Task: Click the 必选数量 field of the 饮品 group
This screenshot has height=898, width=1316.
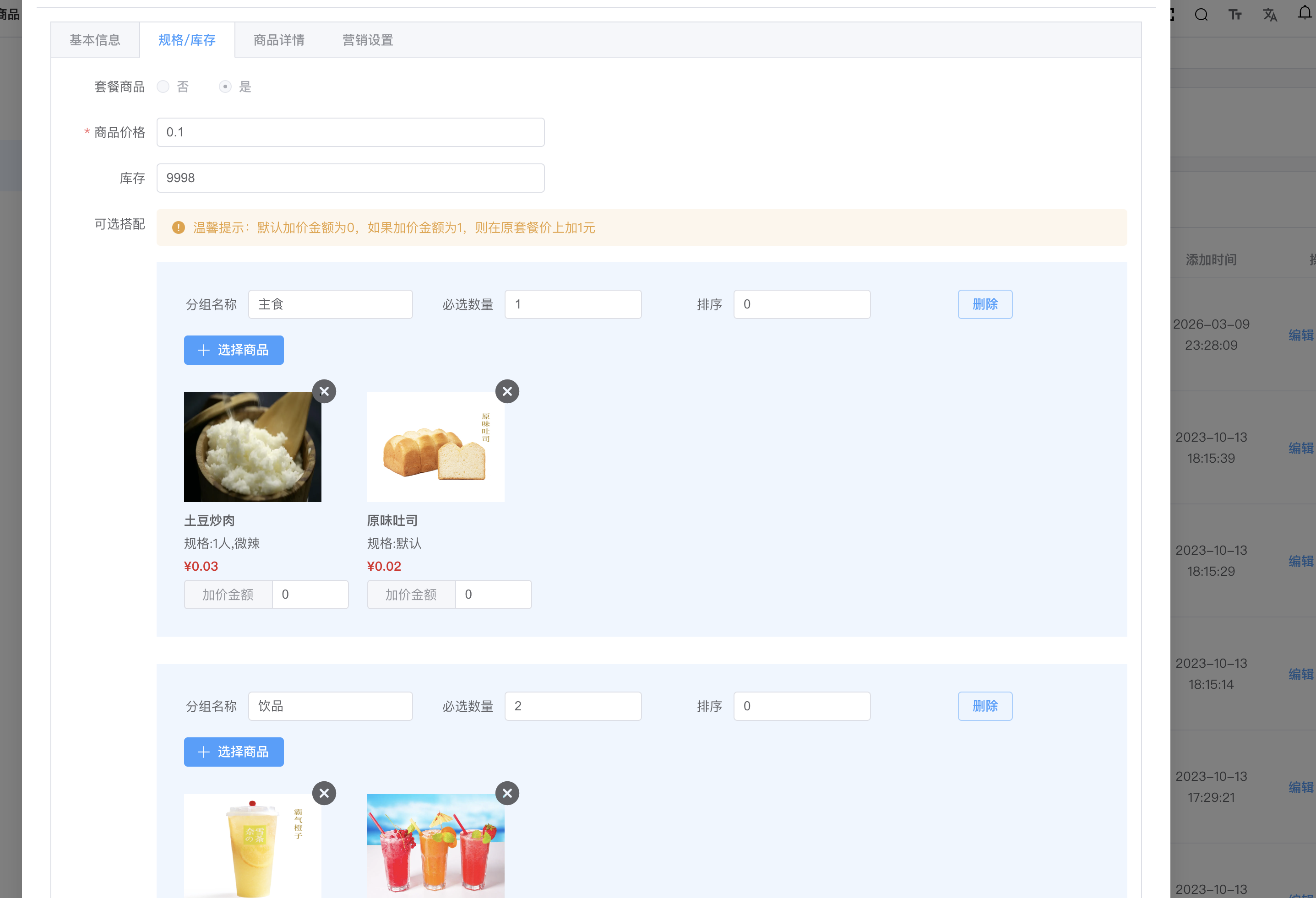Action: click(572, 706)
